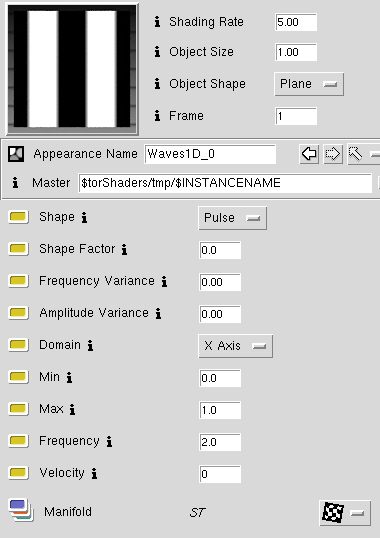The height and width of the screenshot is (538, 380).
Task: Toggle the yellow button beside Amplitude Variance
Action: pyautogui.click(x=18, y=313)
